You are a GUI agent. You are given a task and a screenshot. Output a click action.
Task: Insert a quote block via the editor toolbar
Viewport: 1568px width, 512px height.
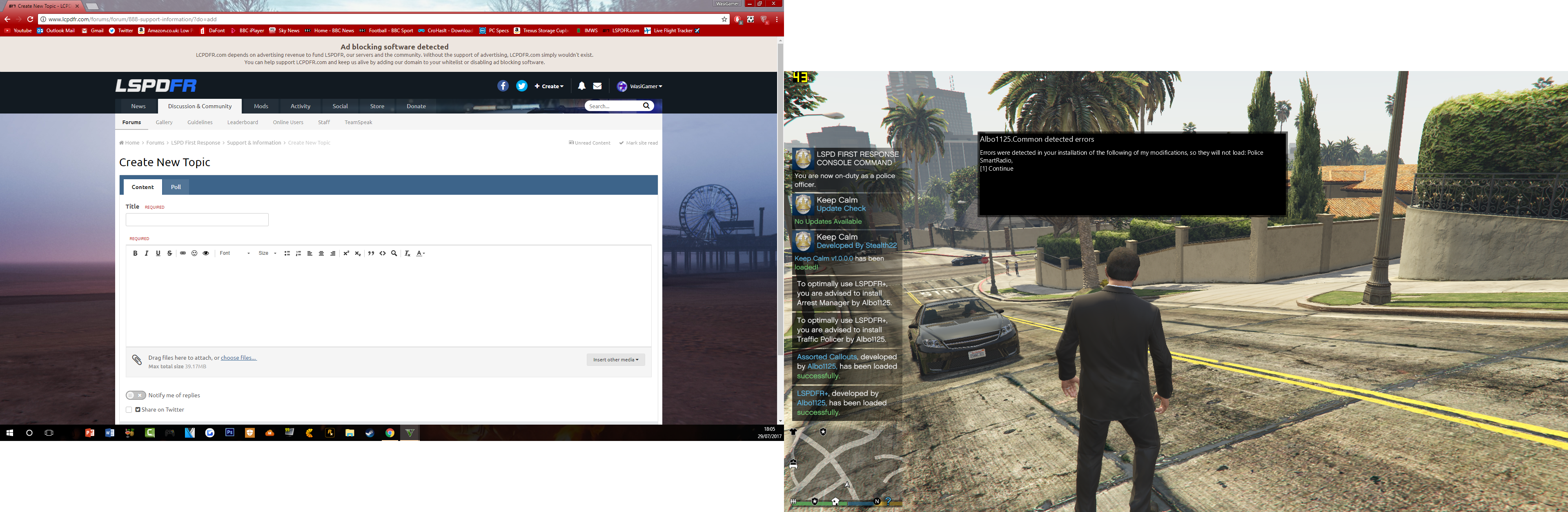(x=371, y=253)
